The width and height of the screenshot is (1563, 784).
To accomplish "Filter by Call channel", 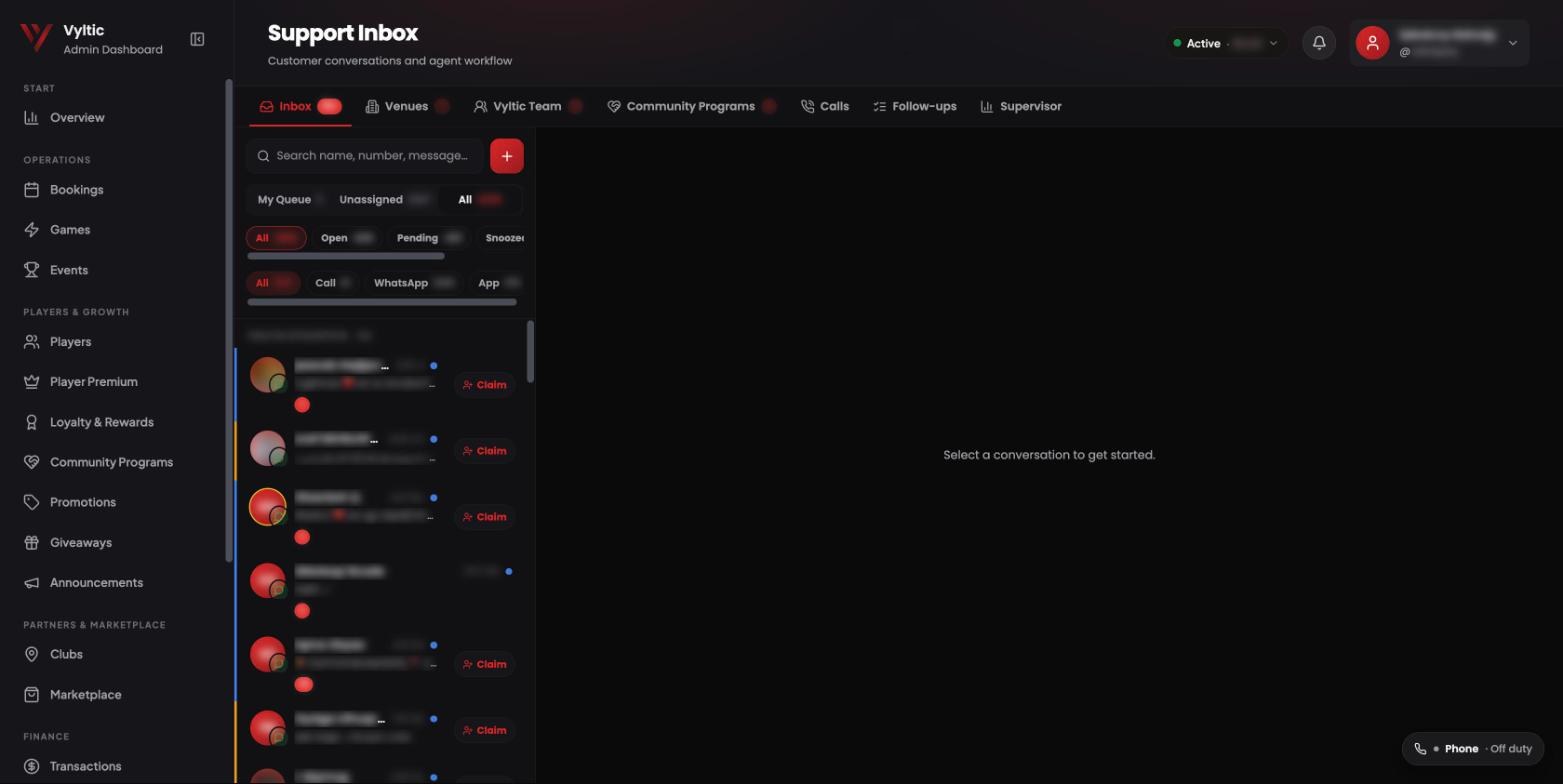I will coord(332,283).
